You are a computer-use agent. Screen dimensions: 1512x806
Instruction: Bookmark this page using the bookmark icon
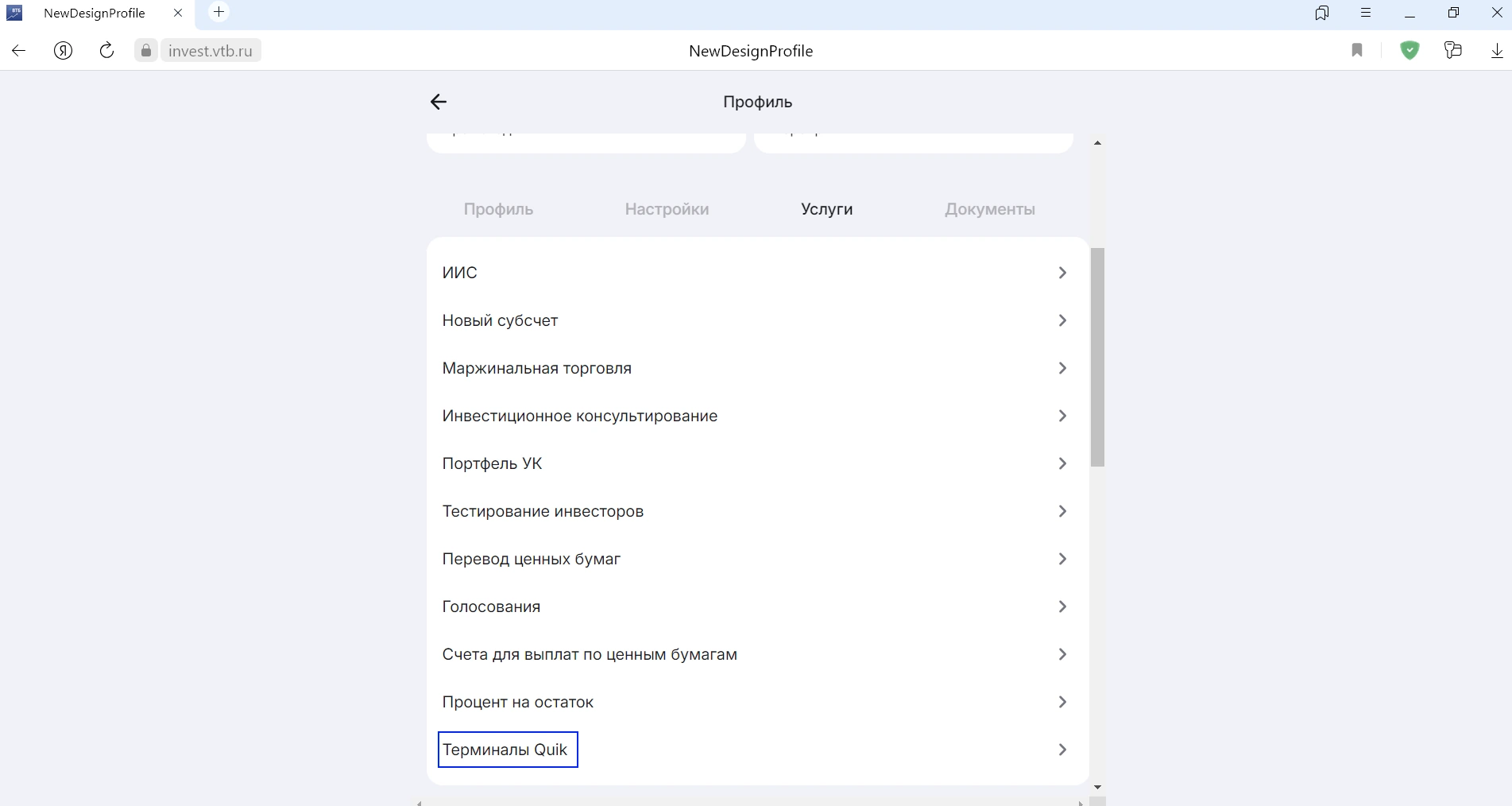point(1357,51)
